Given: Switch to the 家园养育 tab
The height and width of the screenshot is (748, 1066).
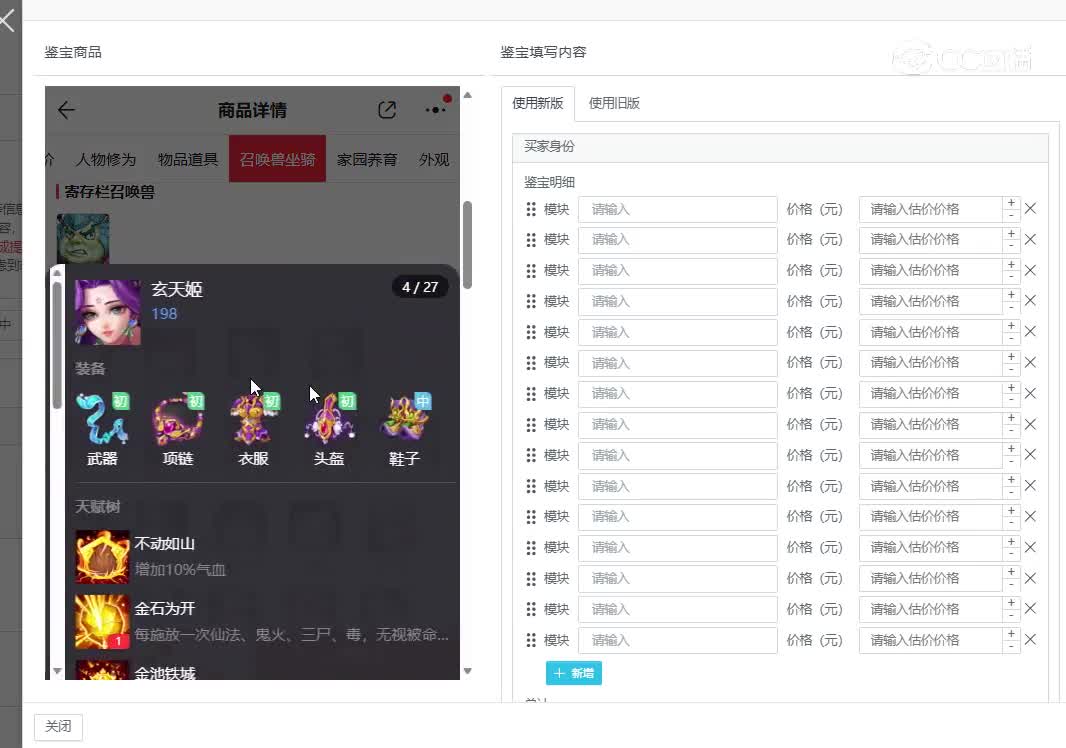Looking at the screenshot, I should pyautogui.click(x=367, y=158).
